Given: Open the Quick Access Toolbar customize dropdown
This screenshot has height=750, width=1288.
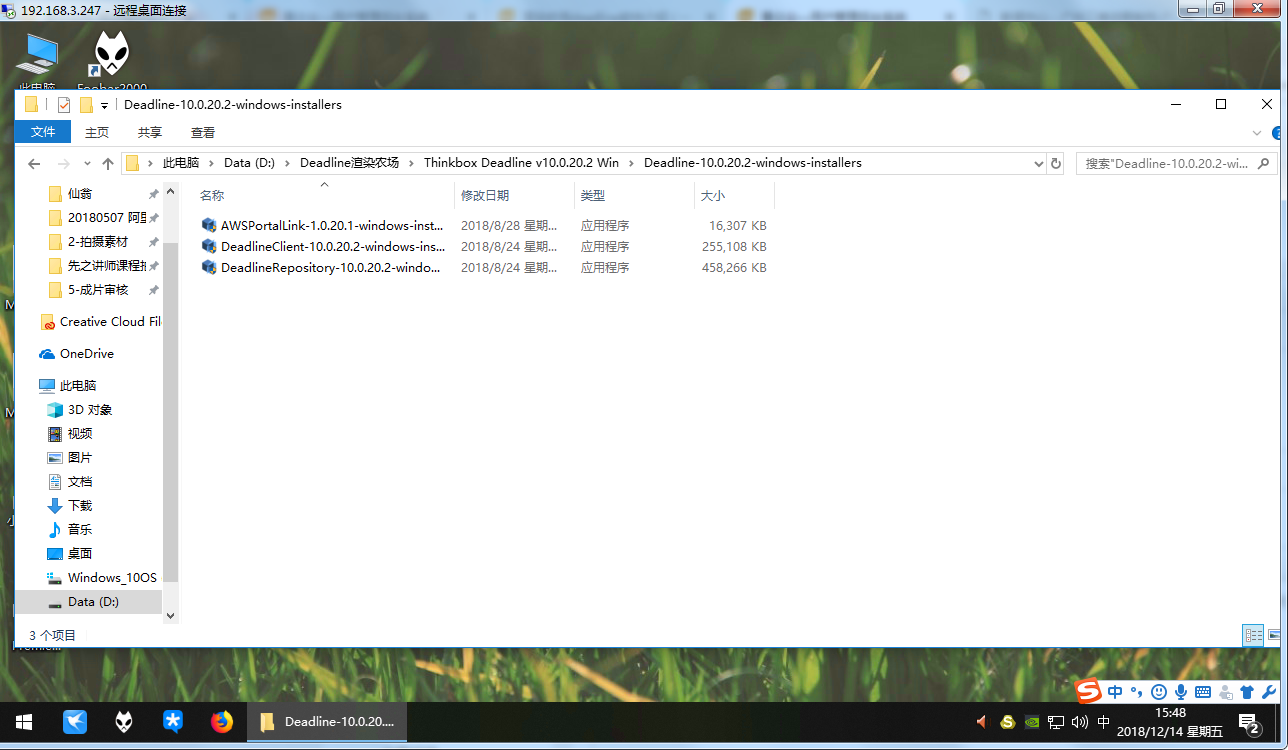Looking at the screenshot, I should [x=104, y=106].
